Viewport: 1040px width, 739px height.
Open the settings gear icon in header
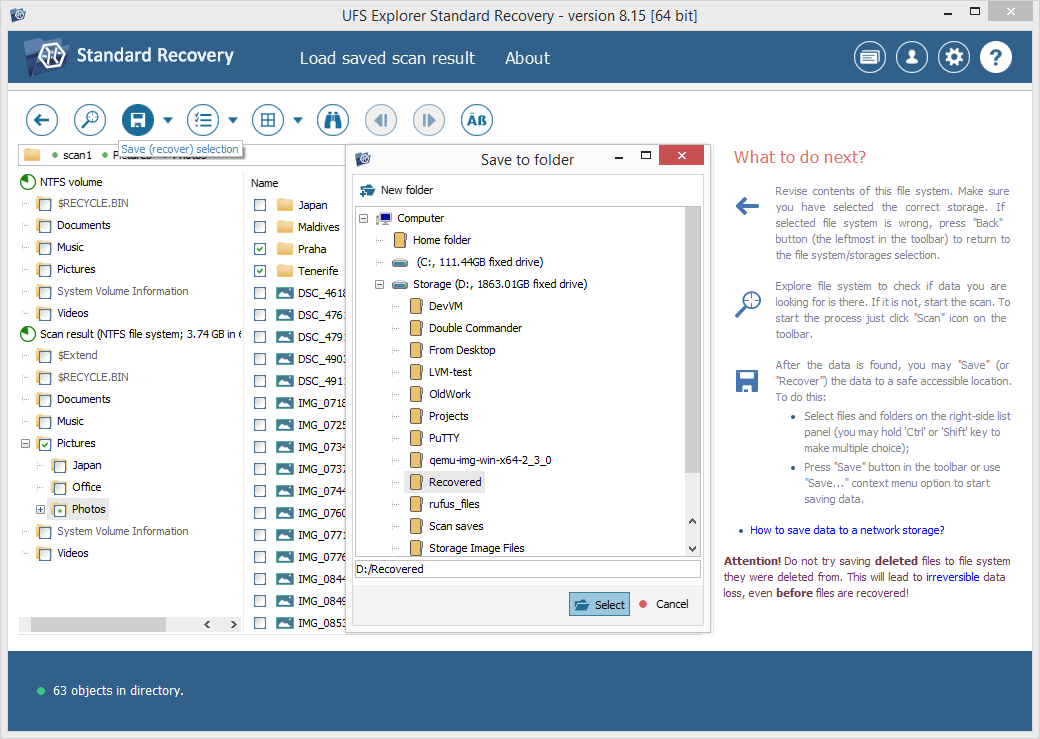954,58
